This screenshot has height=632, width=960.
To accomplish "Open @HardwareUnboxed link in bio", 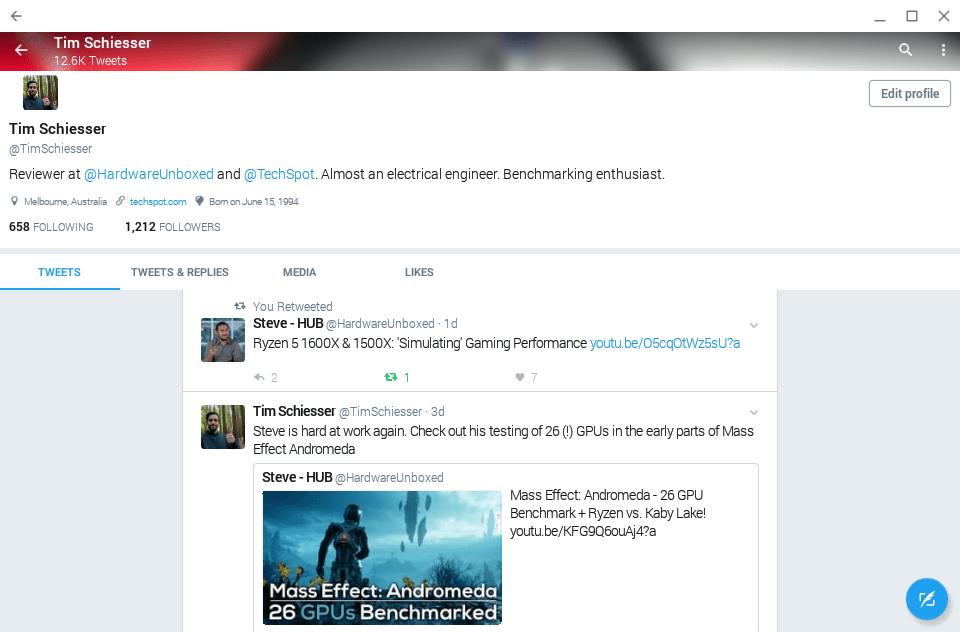I will click(149, 174).
